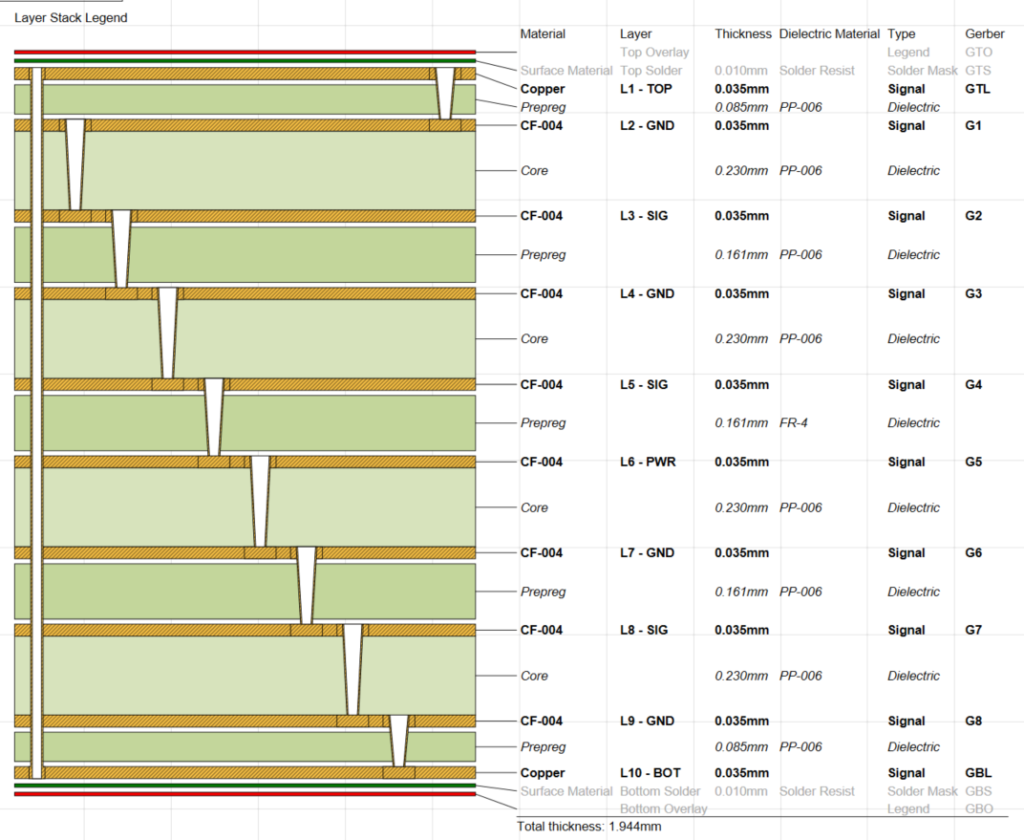Click CF-004 material in the L2 - GND row
Image resolution: width=1024 pixels, height=840 pixels.
(541, 125)
